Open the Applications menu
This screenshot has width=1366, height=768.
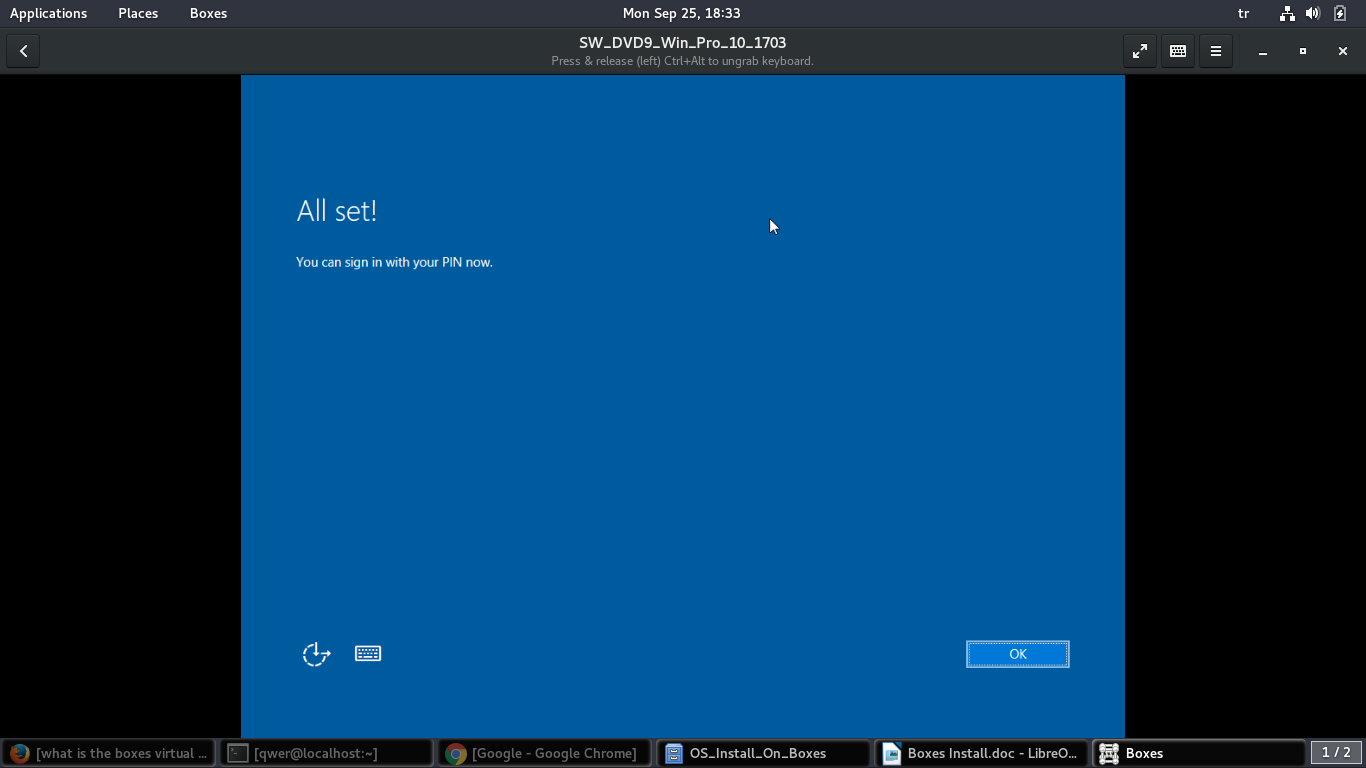click(48, 13)
